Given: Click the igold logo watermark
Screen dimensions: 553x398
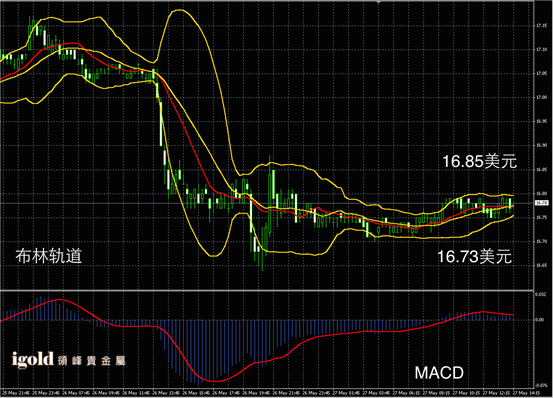Looking at the screenshot, I should click(32, 360).
